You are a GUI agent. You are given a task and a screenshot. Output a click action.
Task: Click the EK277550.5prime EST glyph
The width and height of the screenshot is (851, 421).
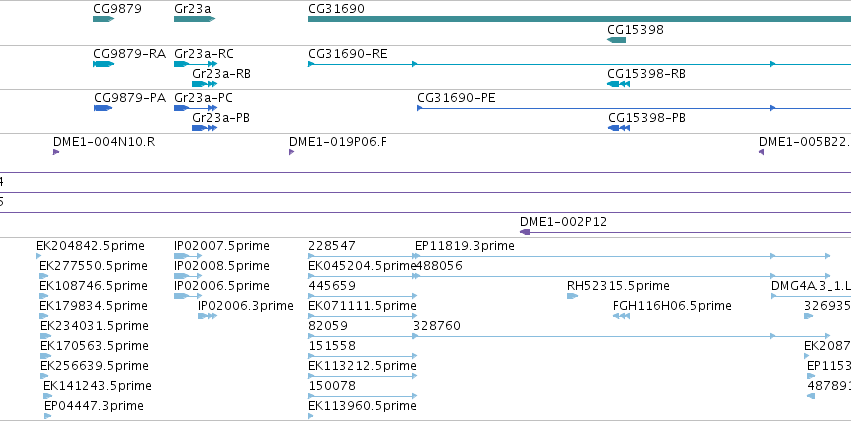click(44, 276)
